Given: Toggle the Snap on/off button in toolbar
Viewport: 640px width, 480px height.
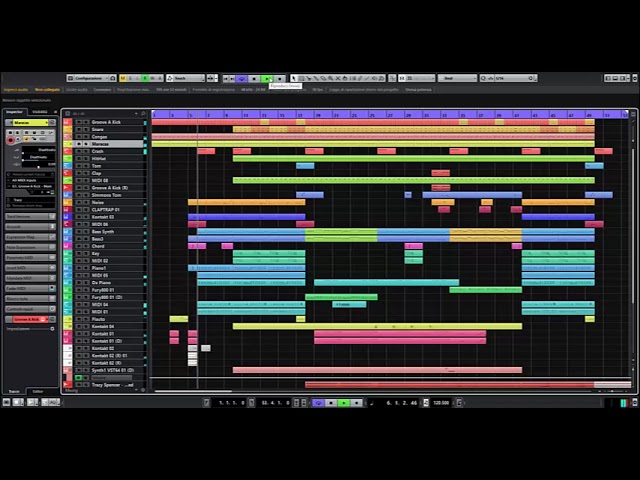Looking at the screenshot, I should click(x=402, y=78).
